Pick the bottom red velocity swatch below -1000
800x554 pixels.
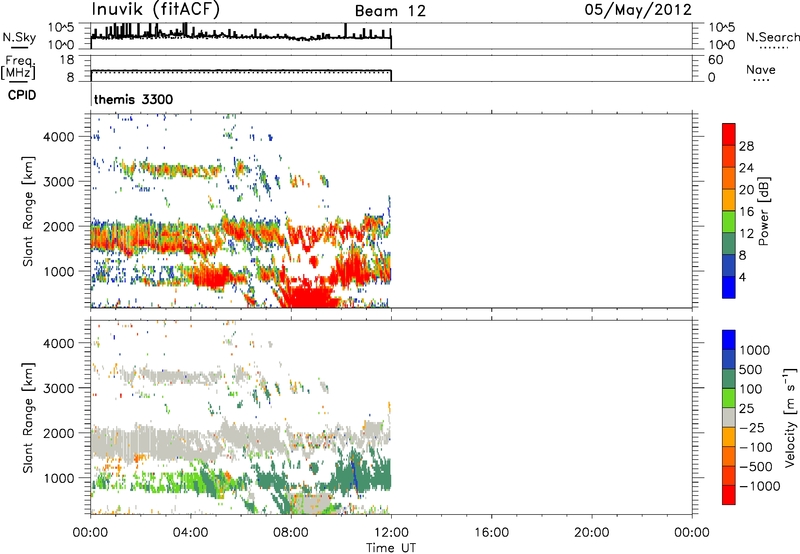(x=729, y=495)
